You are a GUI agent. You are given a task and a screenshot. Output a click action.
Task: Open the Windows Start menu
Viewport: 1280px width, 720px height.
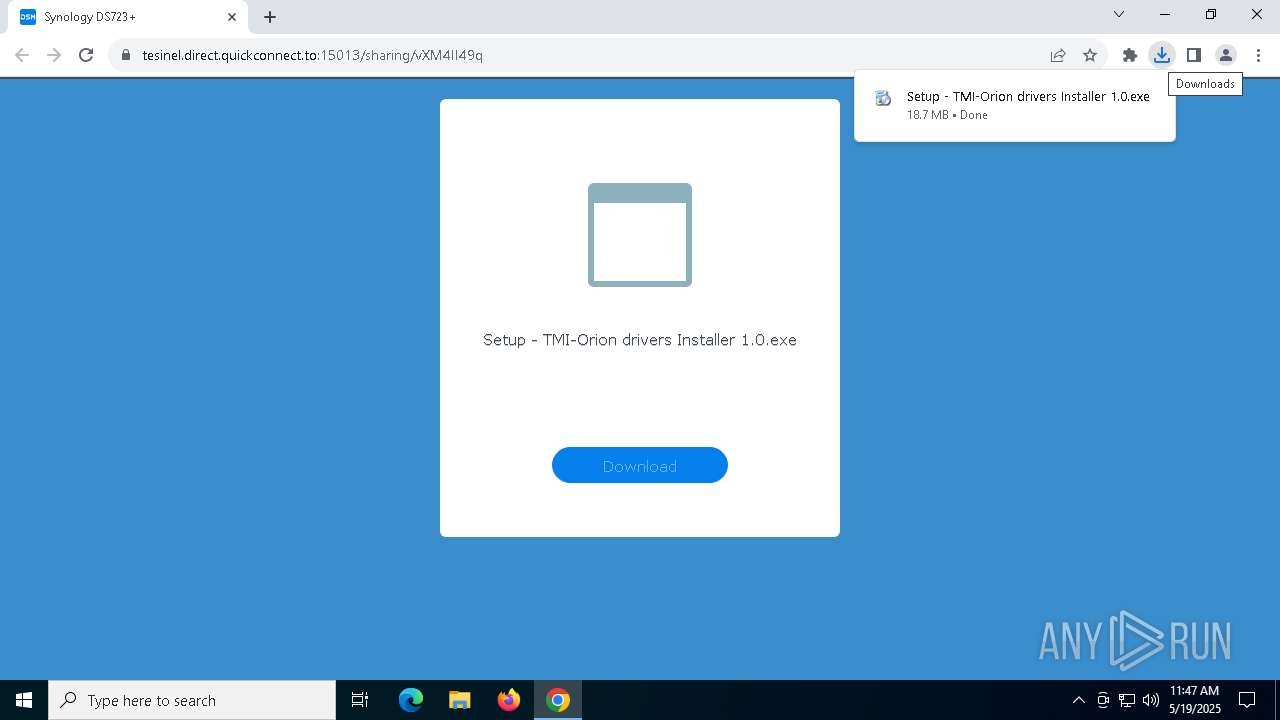[x=24, y=700]
